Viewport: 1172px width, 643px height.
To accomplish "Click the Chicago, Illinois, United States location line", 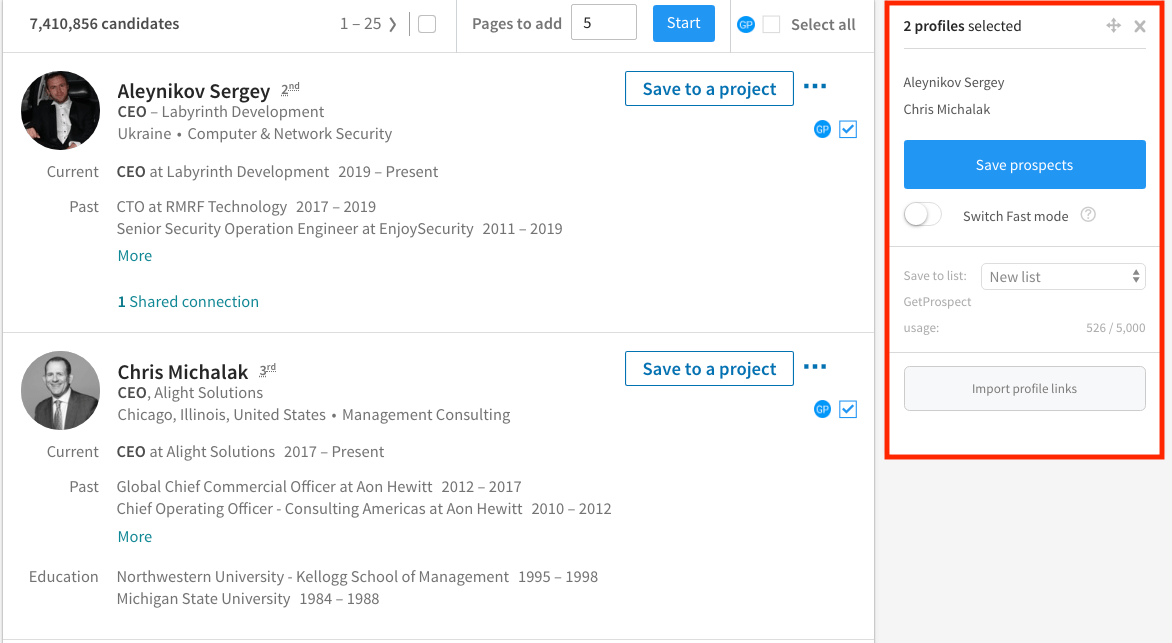I will pyautogui.click(x=222, y=415).
